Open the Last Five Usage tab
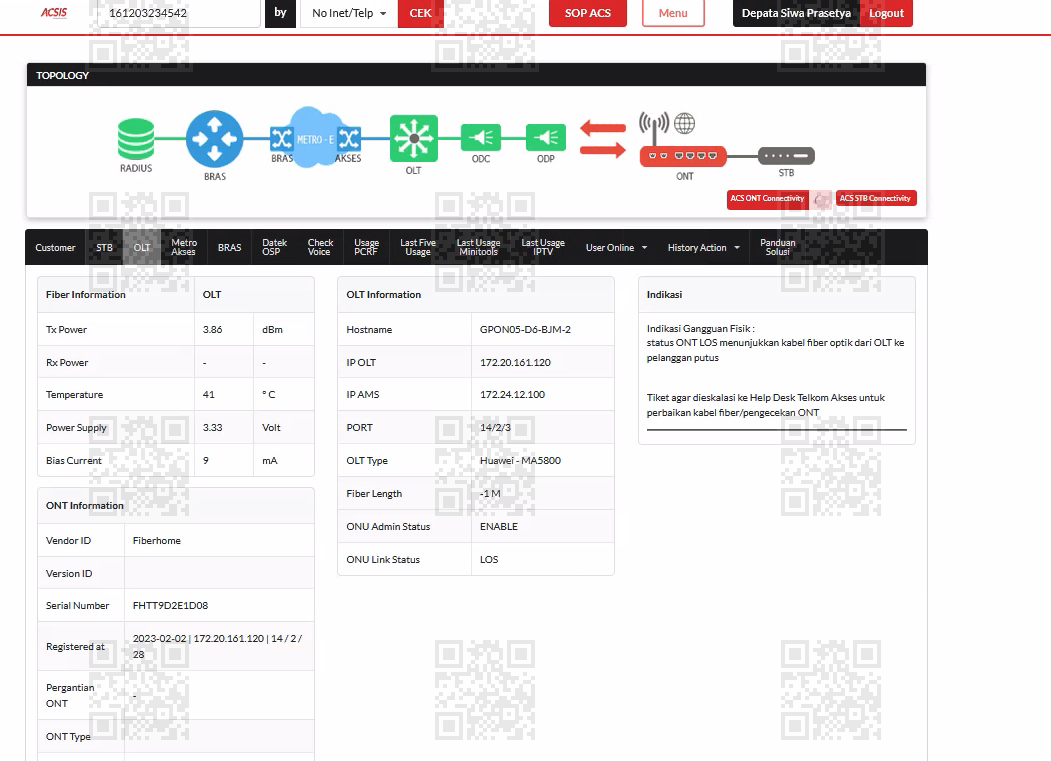This screenshot has height=761, width=1051. [418, 247]
